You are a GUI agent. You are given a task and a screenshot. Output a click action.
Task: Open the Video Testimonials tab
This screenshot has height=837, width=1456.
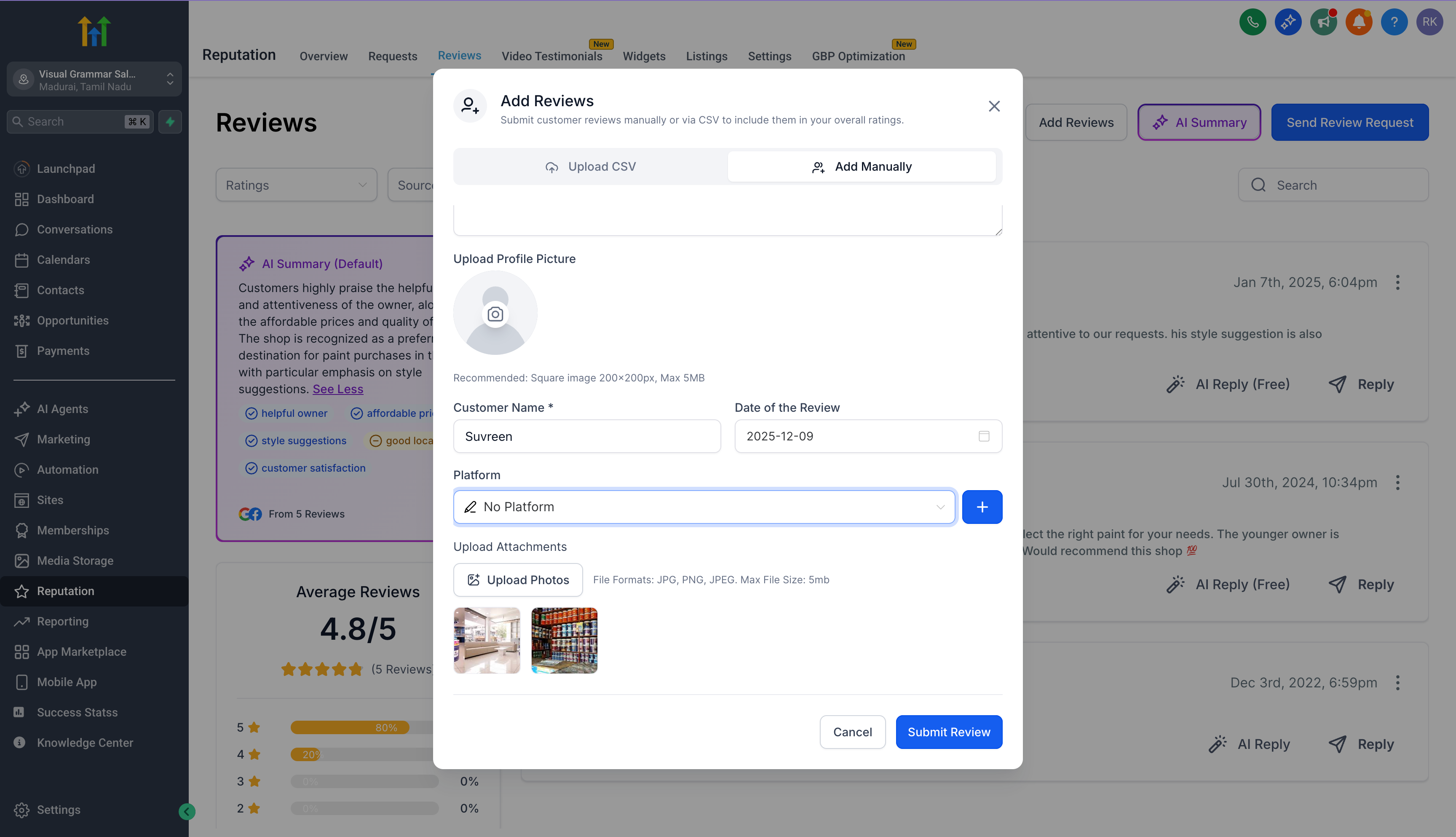click(x=551, y=56)
